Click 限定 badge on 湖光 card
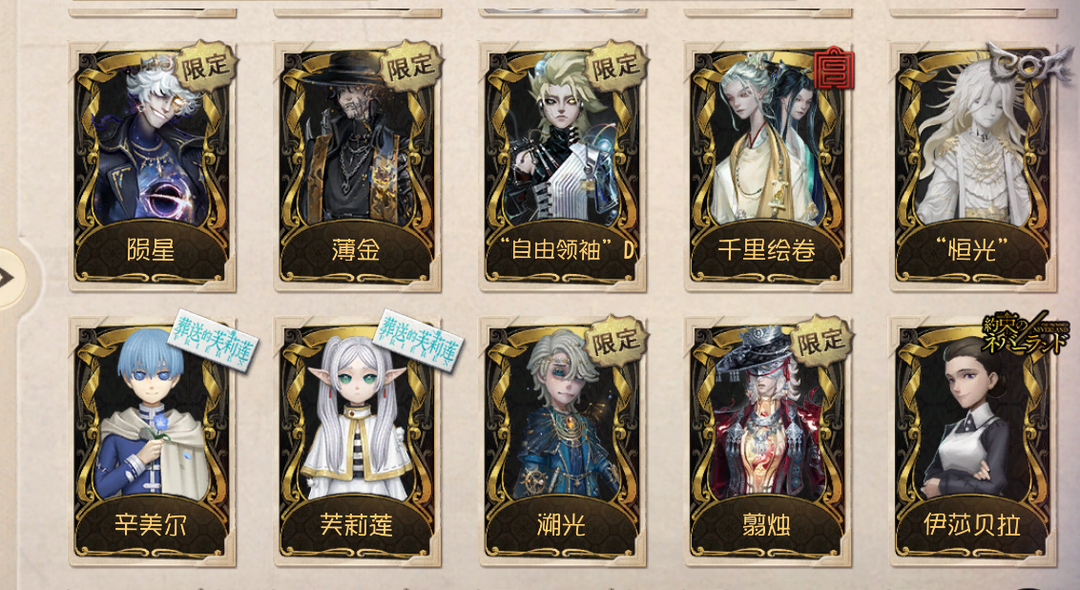 [616, 342]
